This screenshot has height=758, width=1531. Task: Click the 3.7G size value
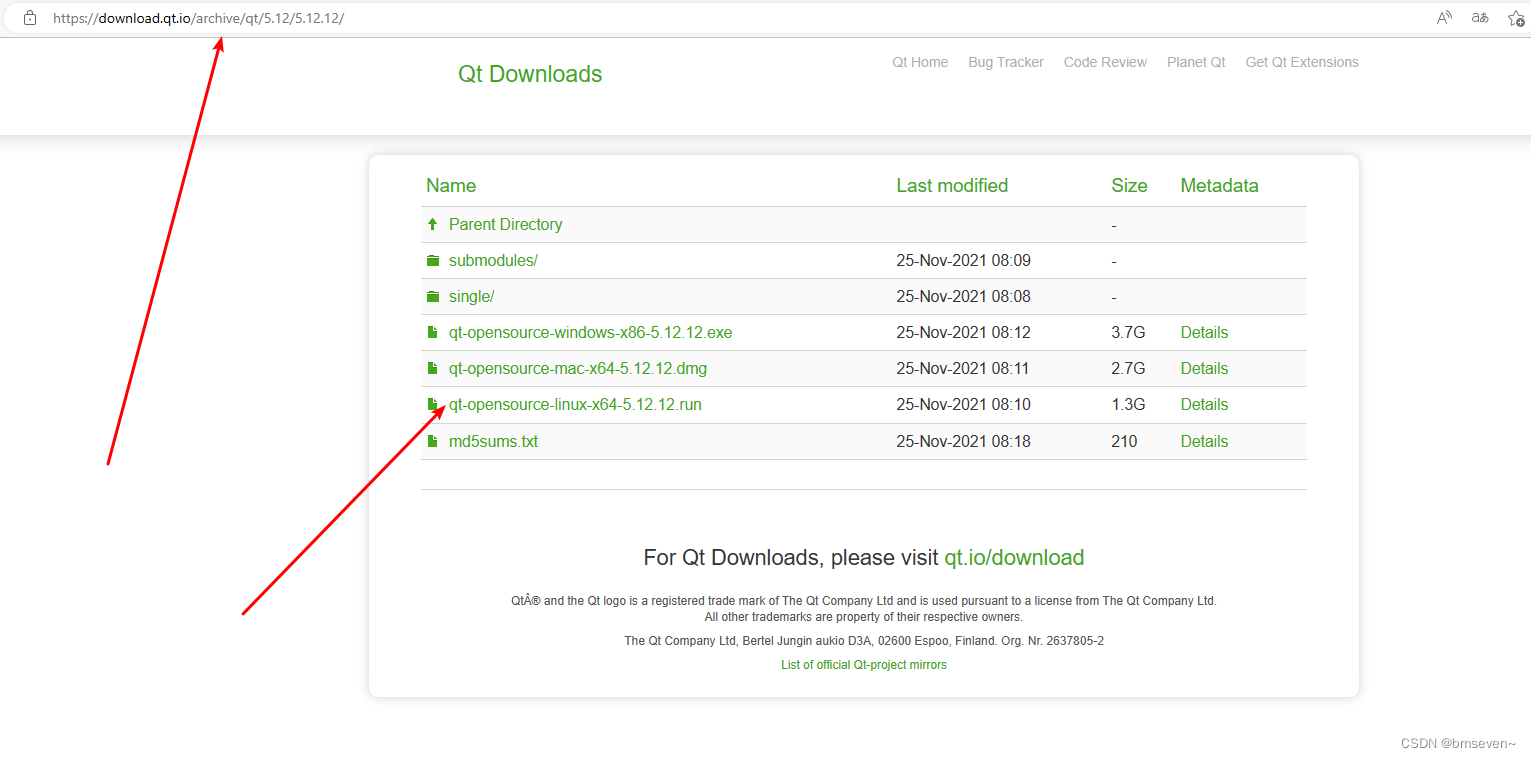click(x=1128, y=332)
